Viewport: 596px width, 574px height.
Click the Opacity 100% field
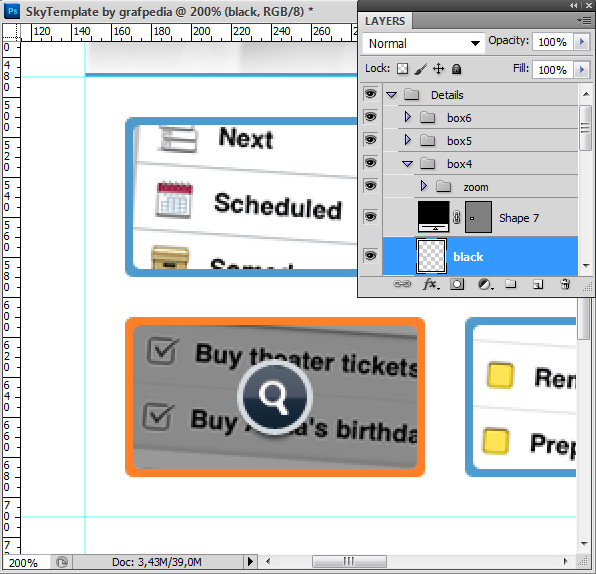point(553,42)
